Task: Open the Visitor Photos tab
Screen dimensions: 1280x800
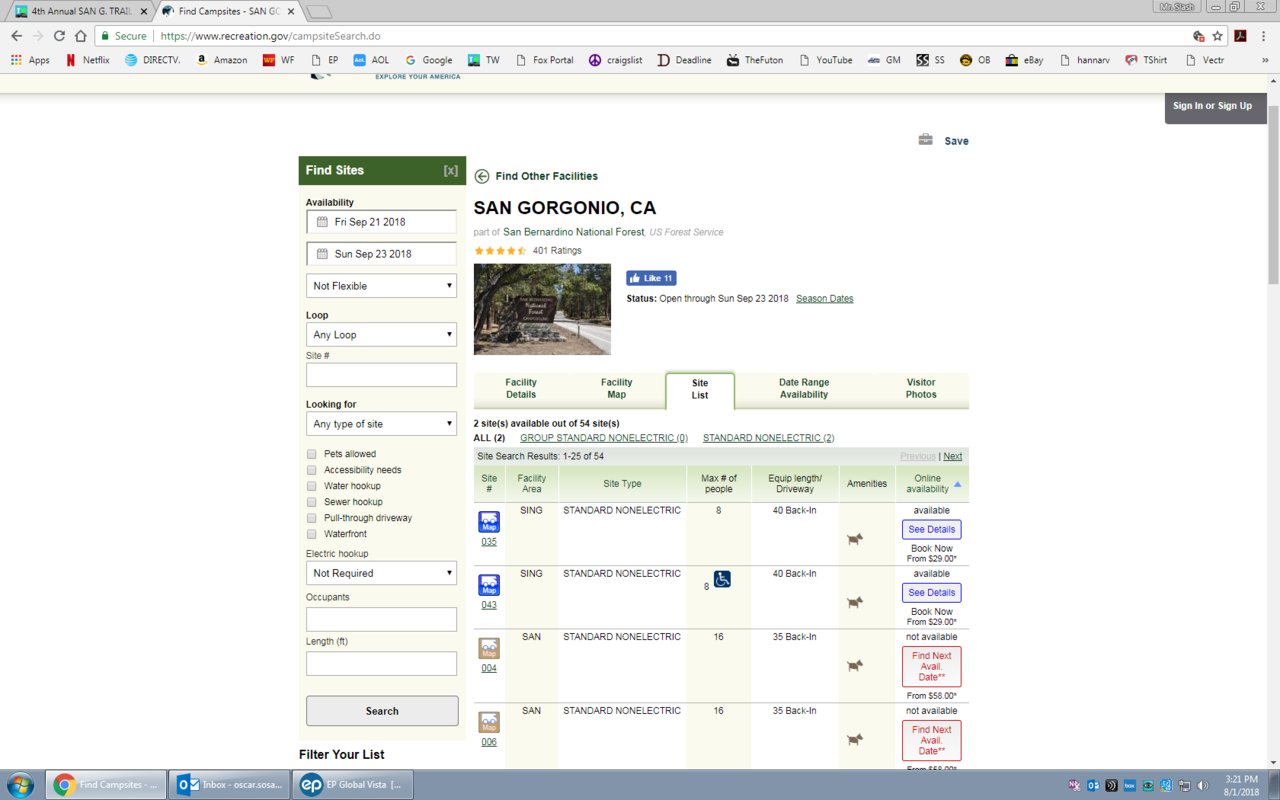Action: coord(921,388)
